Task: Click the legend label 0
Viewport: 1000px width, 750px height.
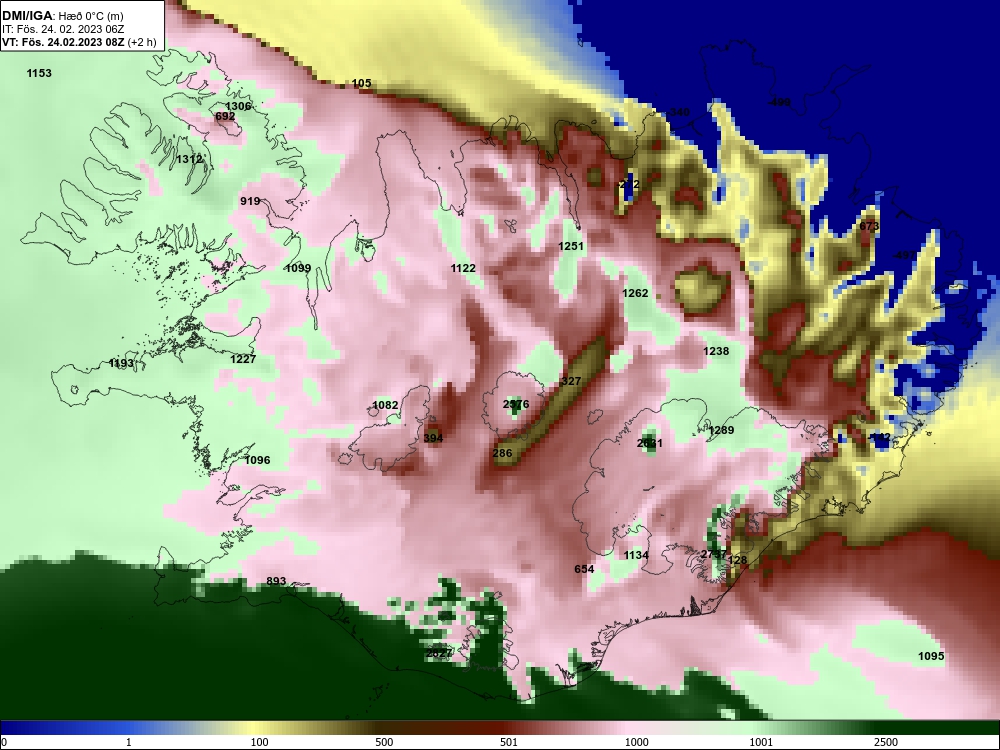Action: coord(3,742)
